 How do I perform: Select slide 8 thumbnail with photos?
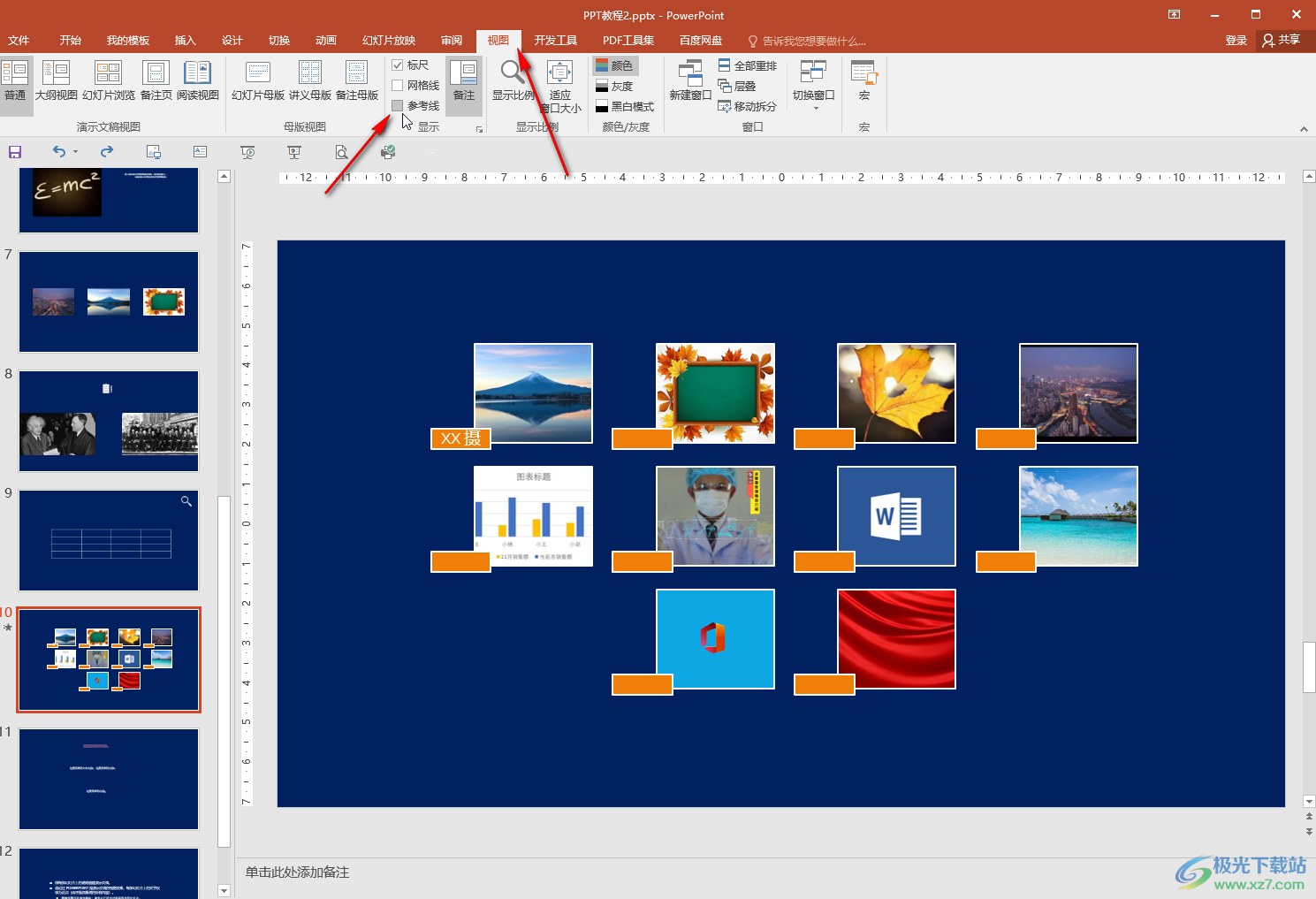[109, 421]
